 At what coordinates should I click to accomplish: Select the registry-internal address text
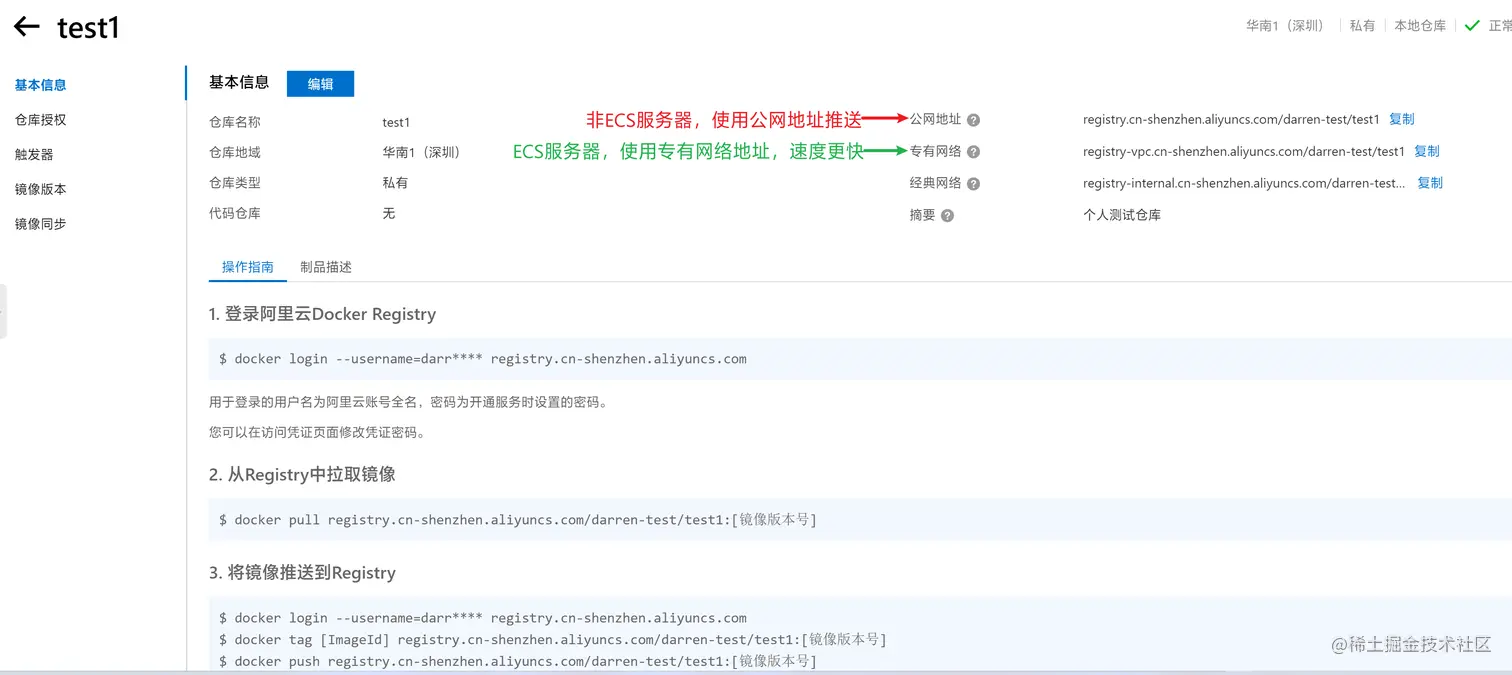(1245, 184)
